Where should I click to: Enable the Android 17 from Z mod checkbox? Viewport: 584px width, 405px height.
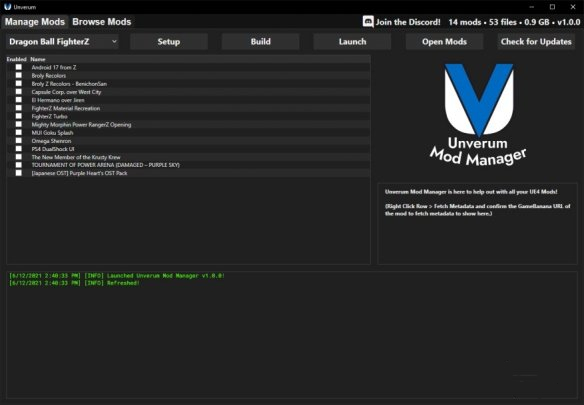pos(19,67)
